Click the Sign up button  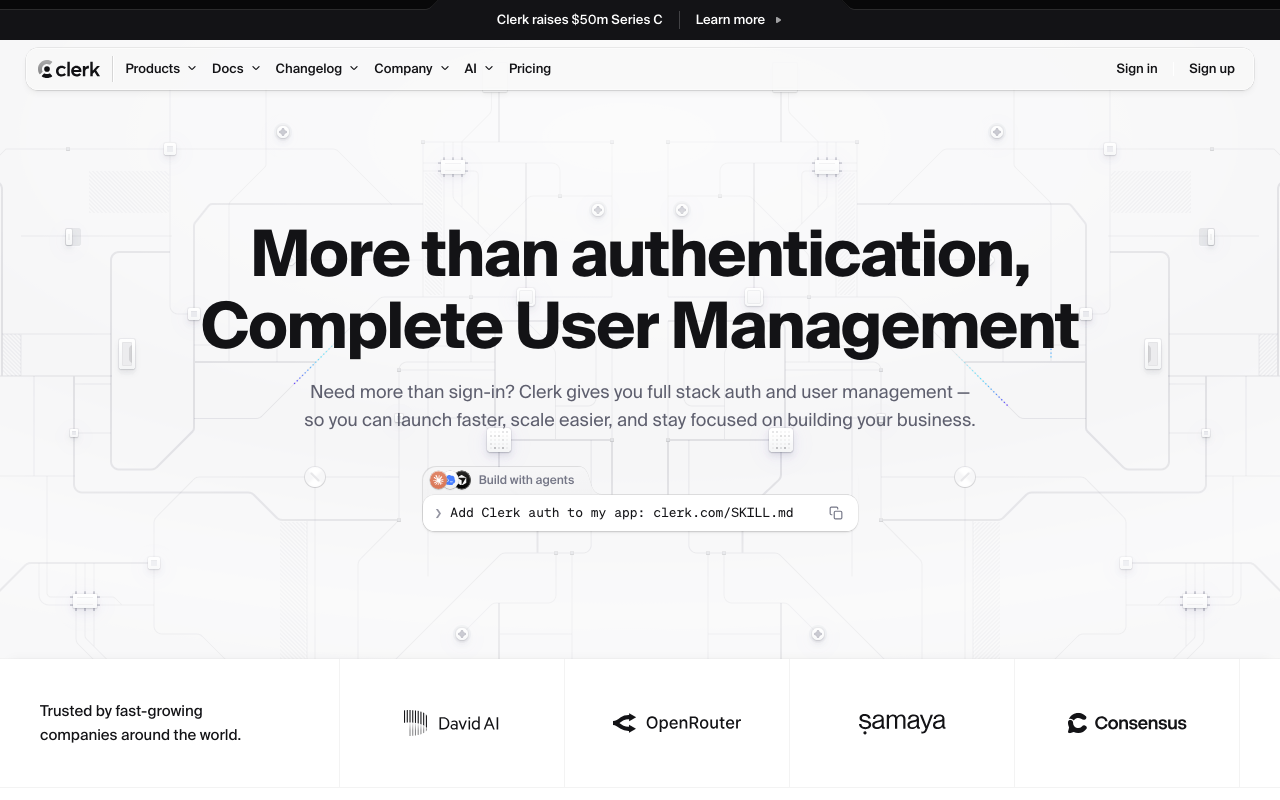1212,69
